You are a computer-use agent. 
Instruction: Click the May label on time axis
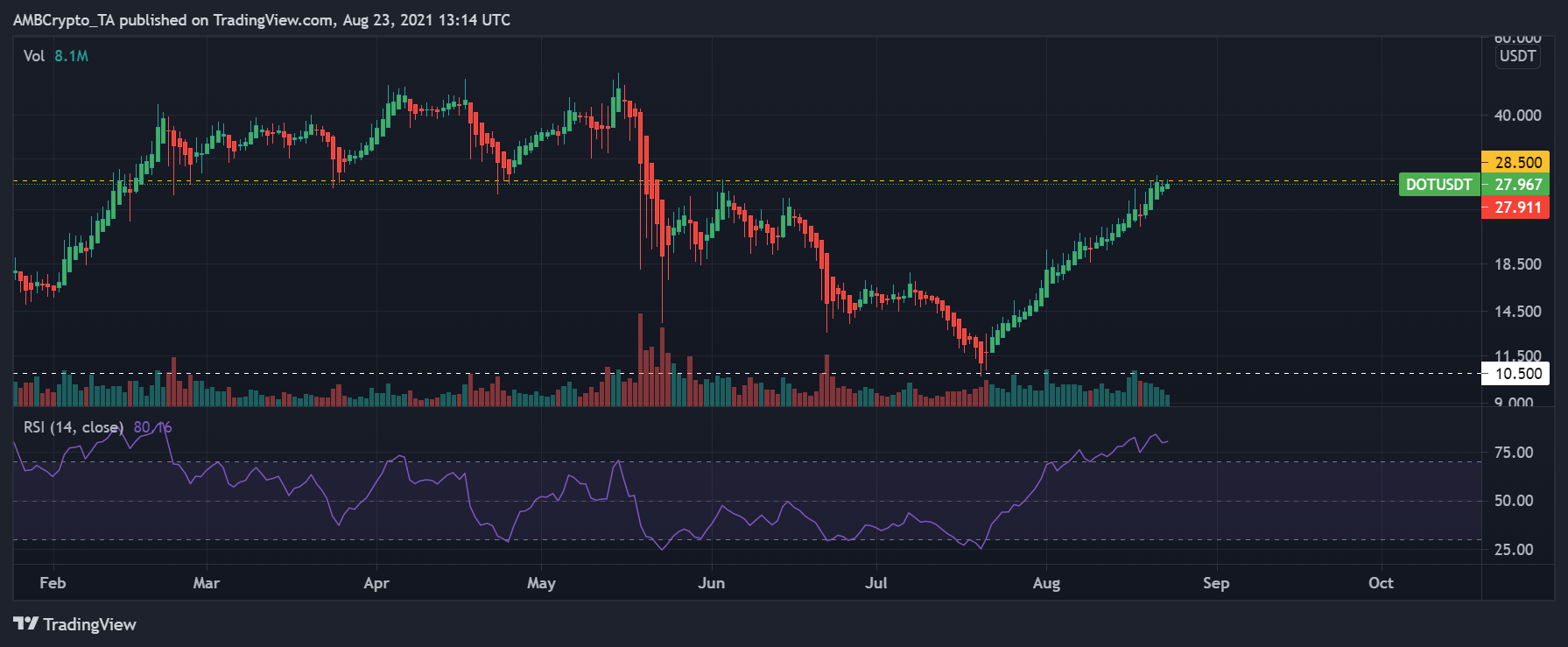pyautogui.click(x=541, y=583)
